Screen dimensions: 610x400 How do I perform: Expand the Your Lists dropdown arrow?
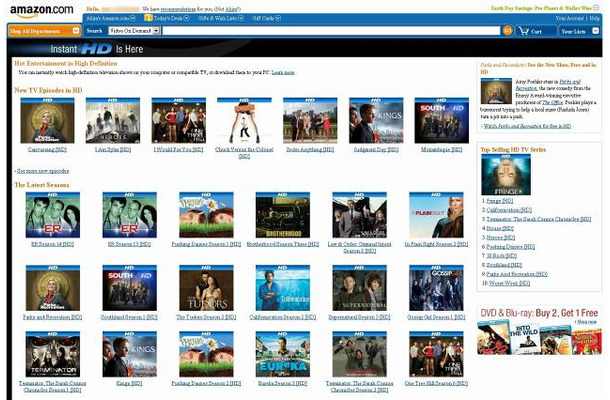tap(595, 31)
